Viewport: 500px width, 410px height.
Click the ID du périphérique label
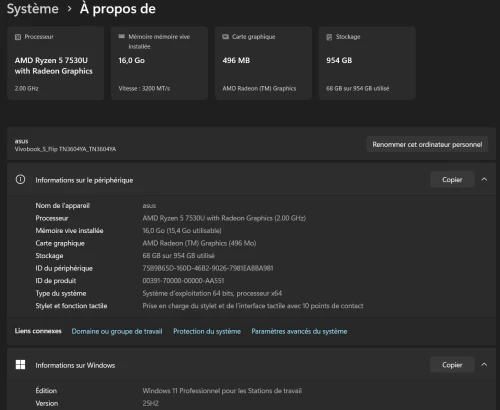pyautogui.click(x=64, y=268)
